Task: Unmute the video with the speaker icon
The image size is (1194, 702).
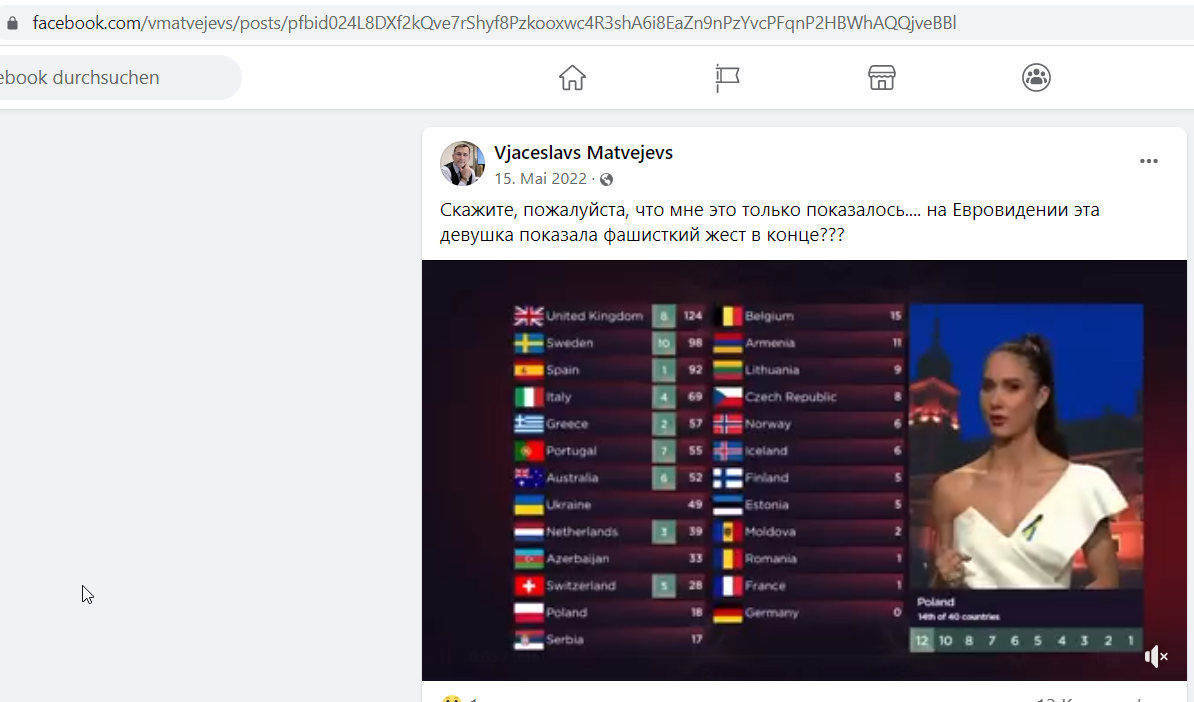Action: (1156, 656)
